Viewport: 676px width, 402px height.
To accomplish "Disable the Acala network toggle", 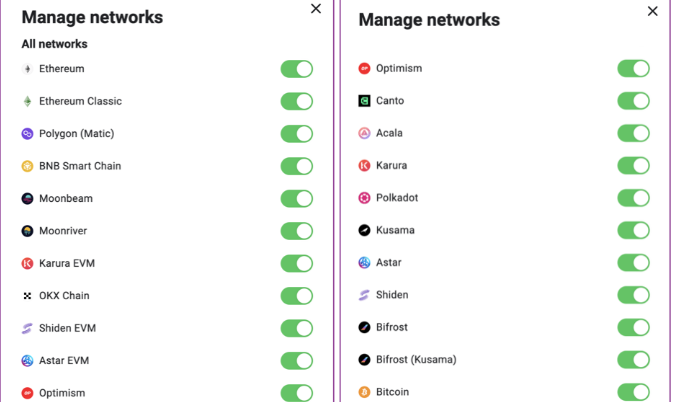I will 633,133.
